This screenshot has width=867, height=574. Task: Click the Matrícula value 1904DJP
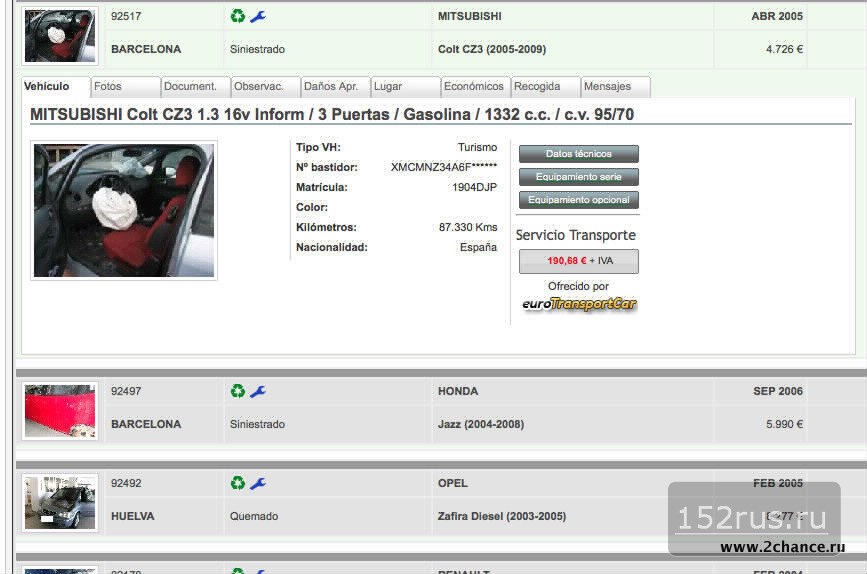coord(474,187)
